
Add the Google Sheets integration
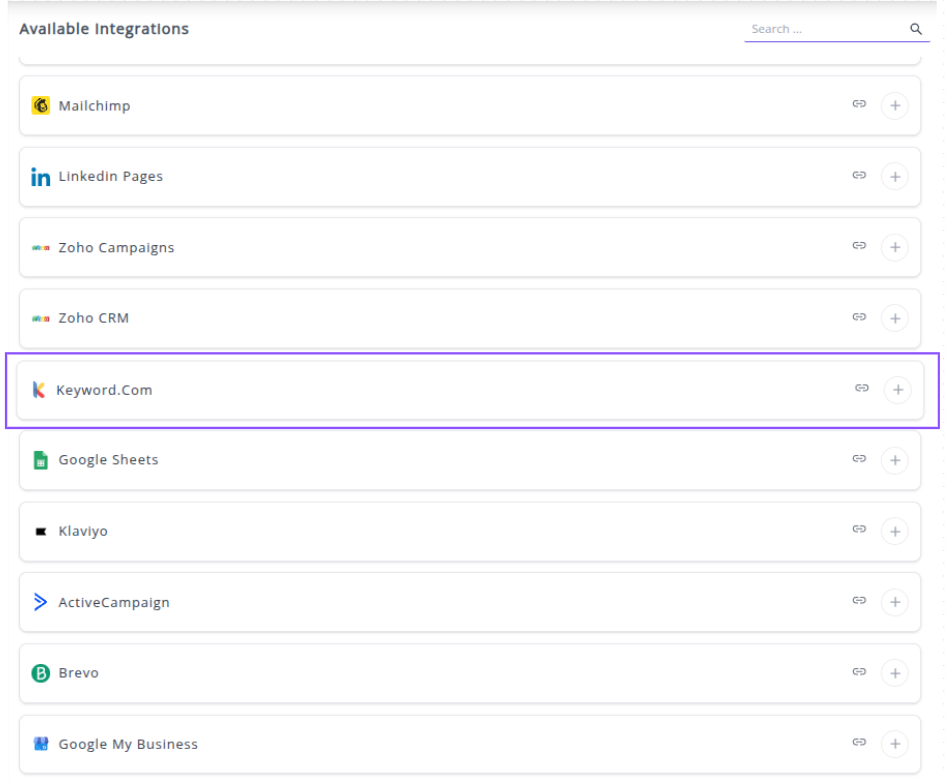(x=894, y=460)
